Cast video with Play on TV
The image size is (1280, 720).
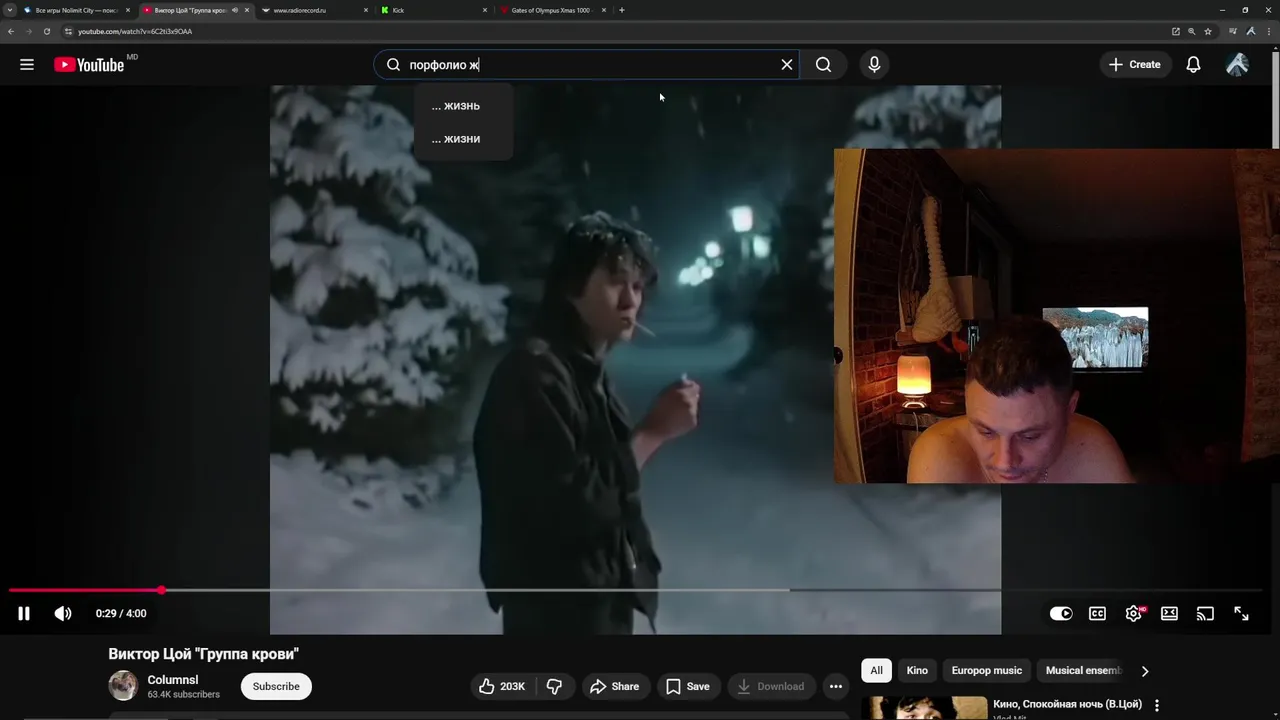1205,614
